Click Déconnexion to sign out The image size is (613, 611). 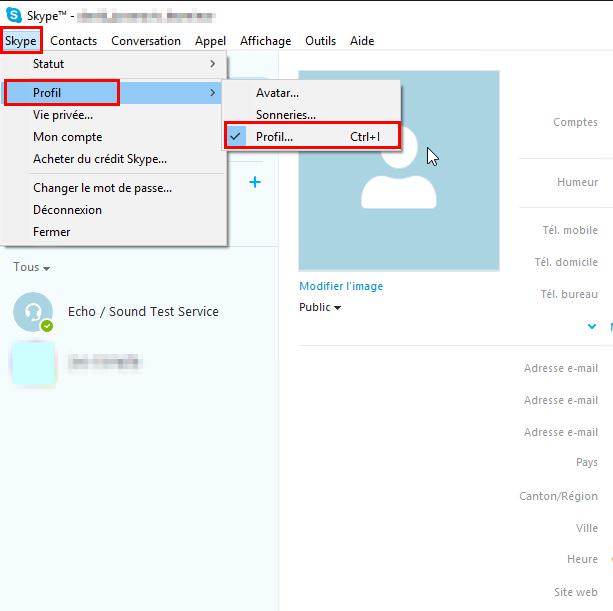pyautogui.click(x=67, y=210)
